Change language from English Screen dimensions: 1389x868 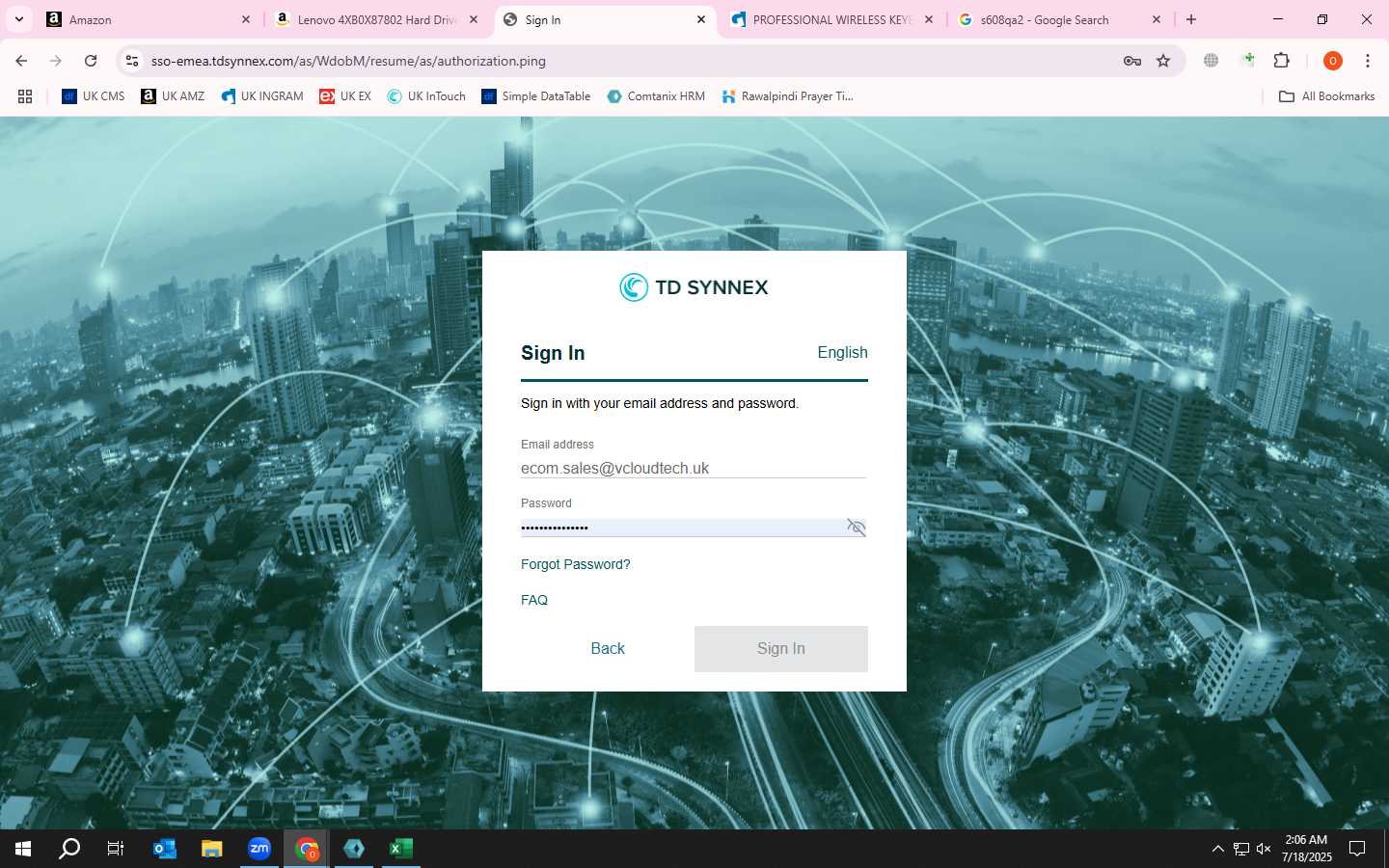tap(842, 353)
